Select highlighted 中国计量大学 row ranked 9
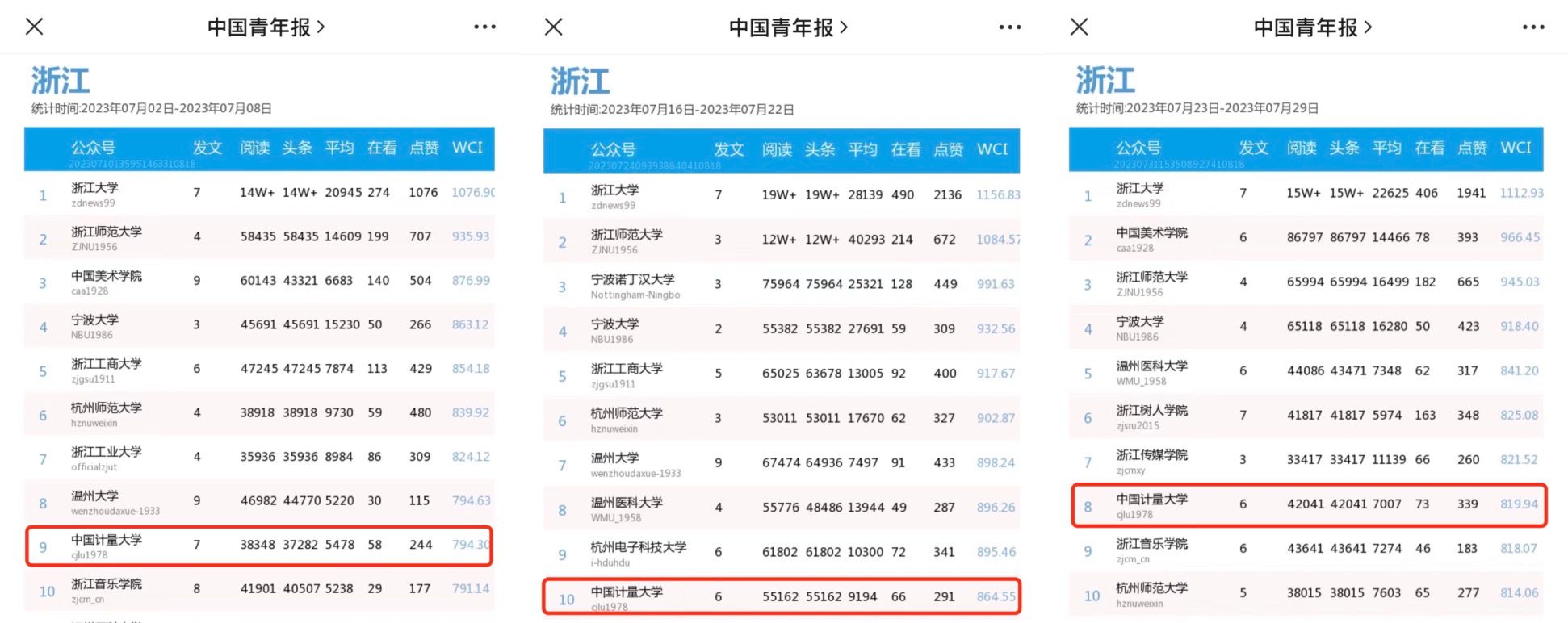This screenshot has height=623, width=1568. pyautogui.click(x=258, y=546)
